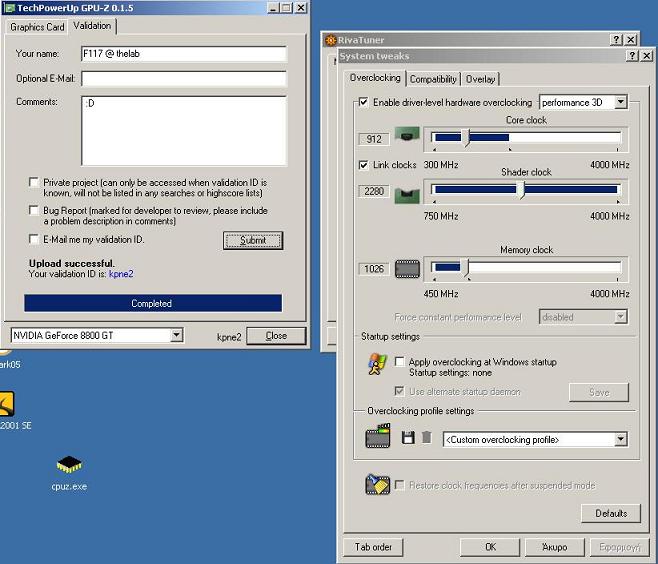Save overclocking profile with floppy icon
Image resolution: width=658 pixels, height=564 pixels.
[408, 437]
